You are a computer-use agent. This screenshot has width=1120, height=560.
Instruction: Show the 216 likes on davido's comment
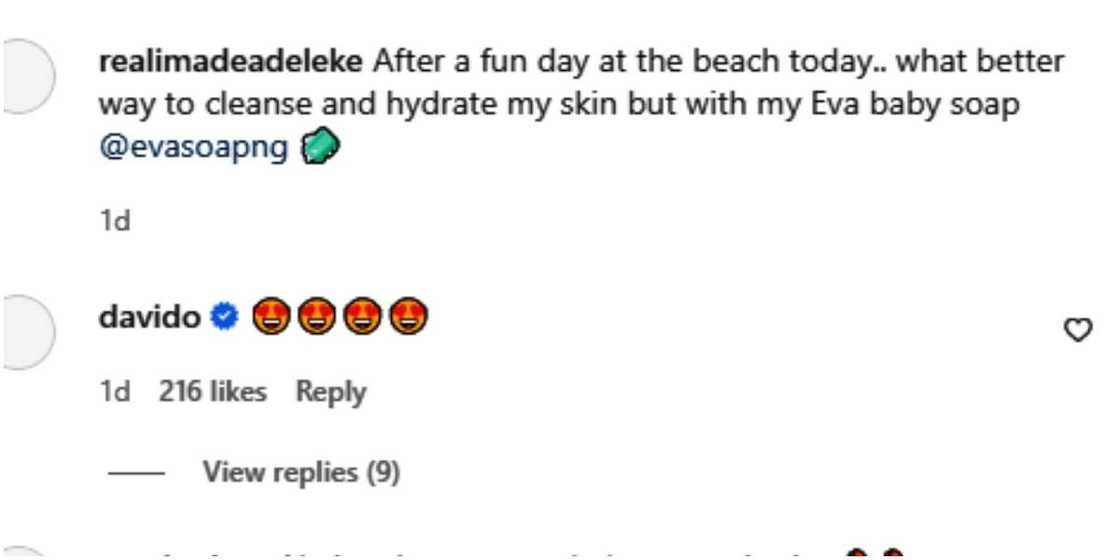click(213, 392)
